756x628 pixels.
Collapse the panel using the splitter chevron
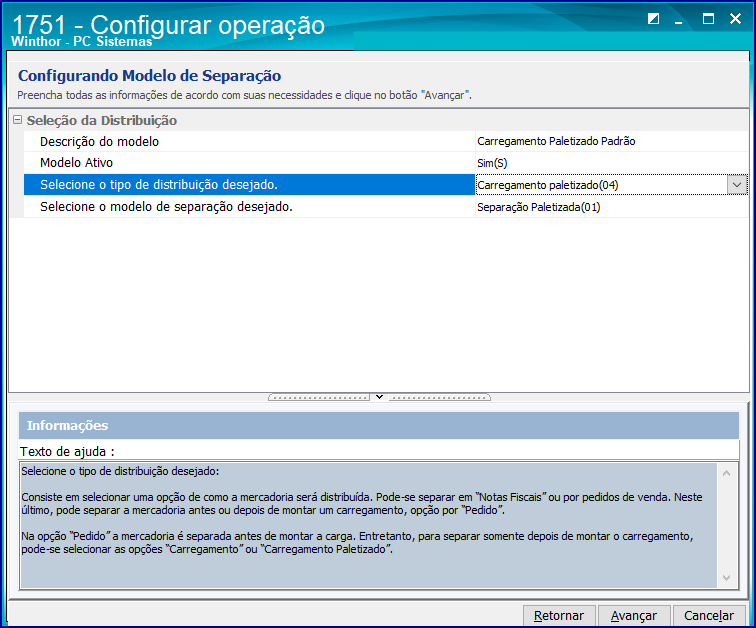(x=379, y=397)
